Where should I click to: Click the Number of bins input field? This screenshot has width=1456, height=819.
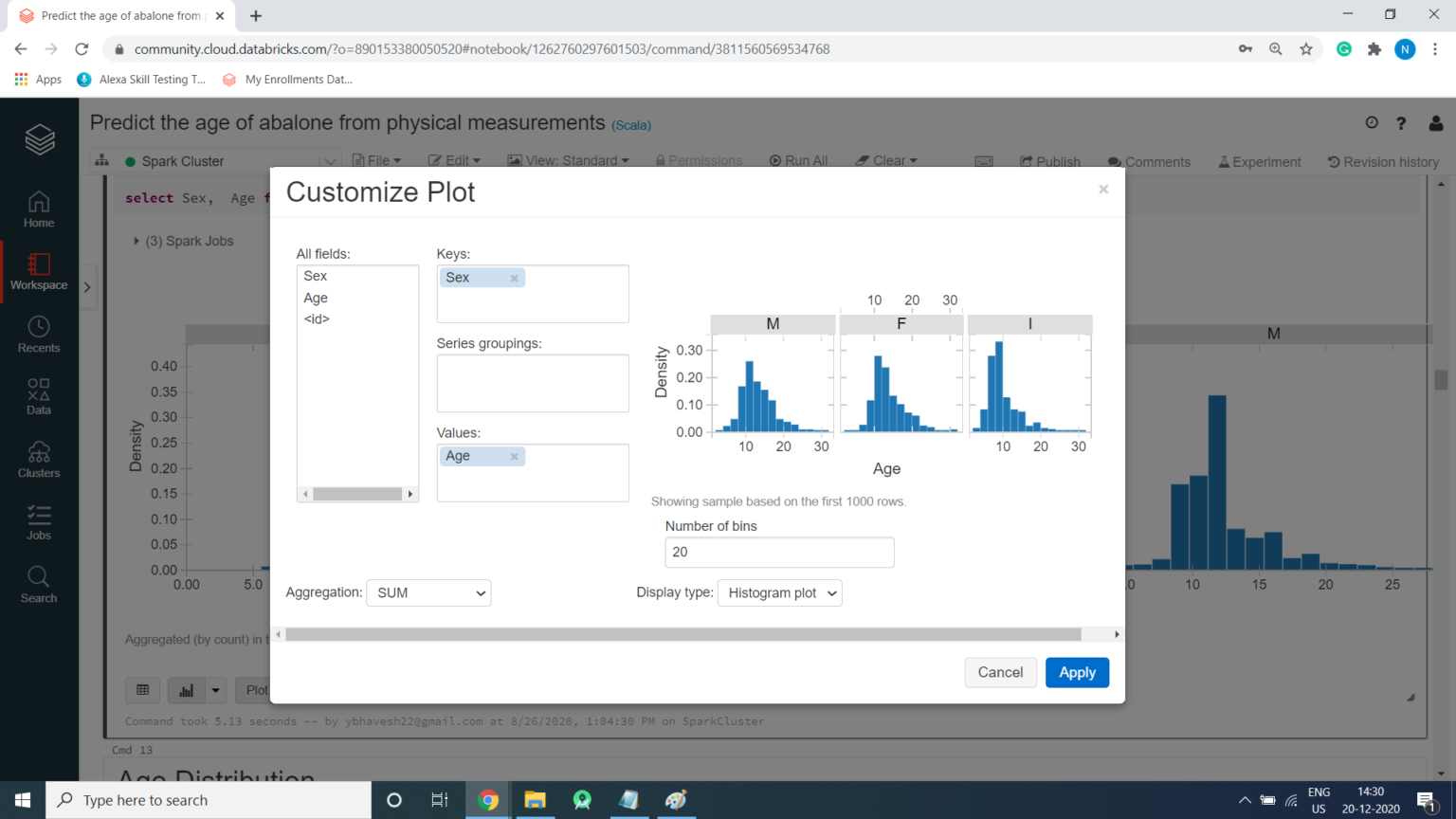click(779, 553)
